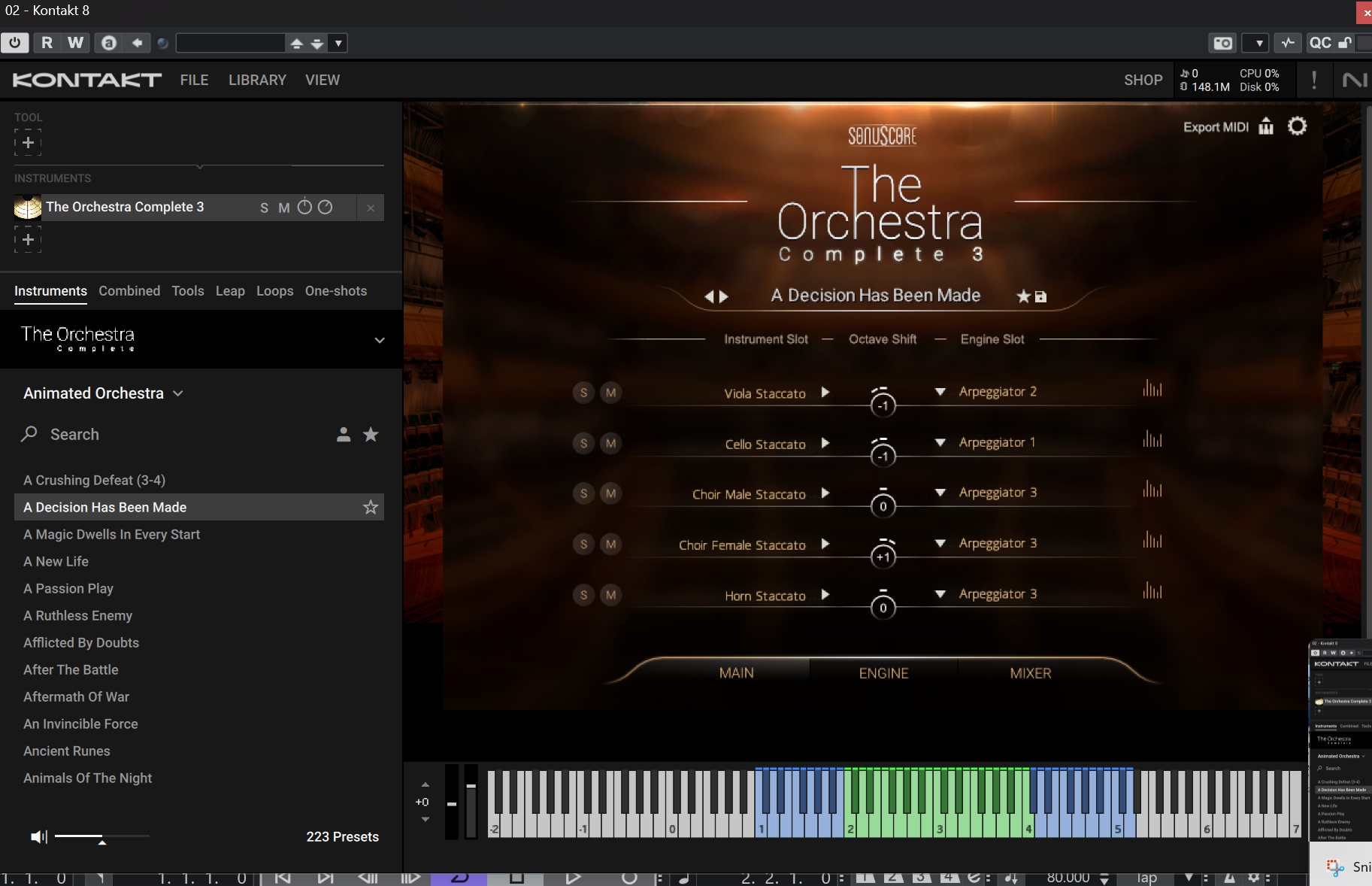The image size is (1372, 886).
Task: Open the VIEW menu
Action: (x=323, y=80)
